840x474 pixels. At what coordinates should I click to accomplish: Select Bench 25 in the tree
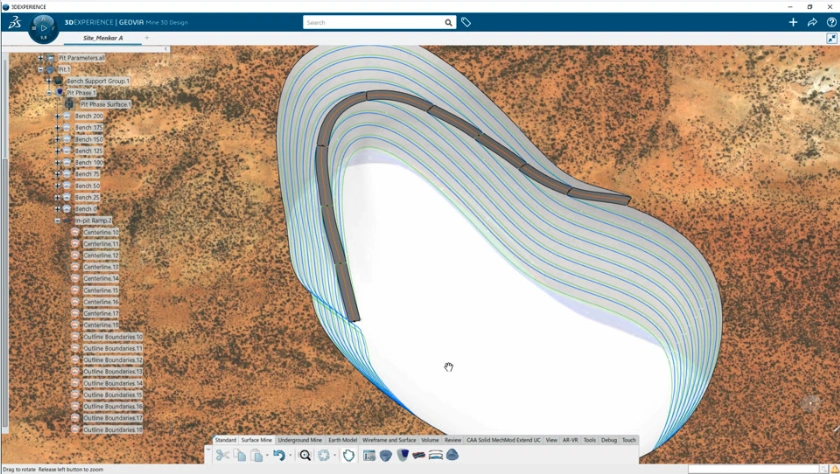87,198
